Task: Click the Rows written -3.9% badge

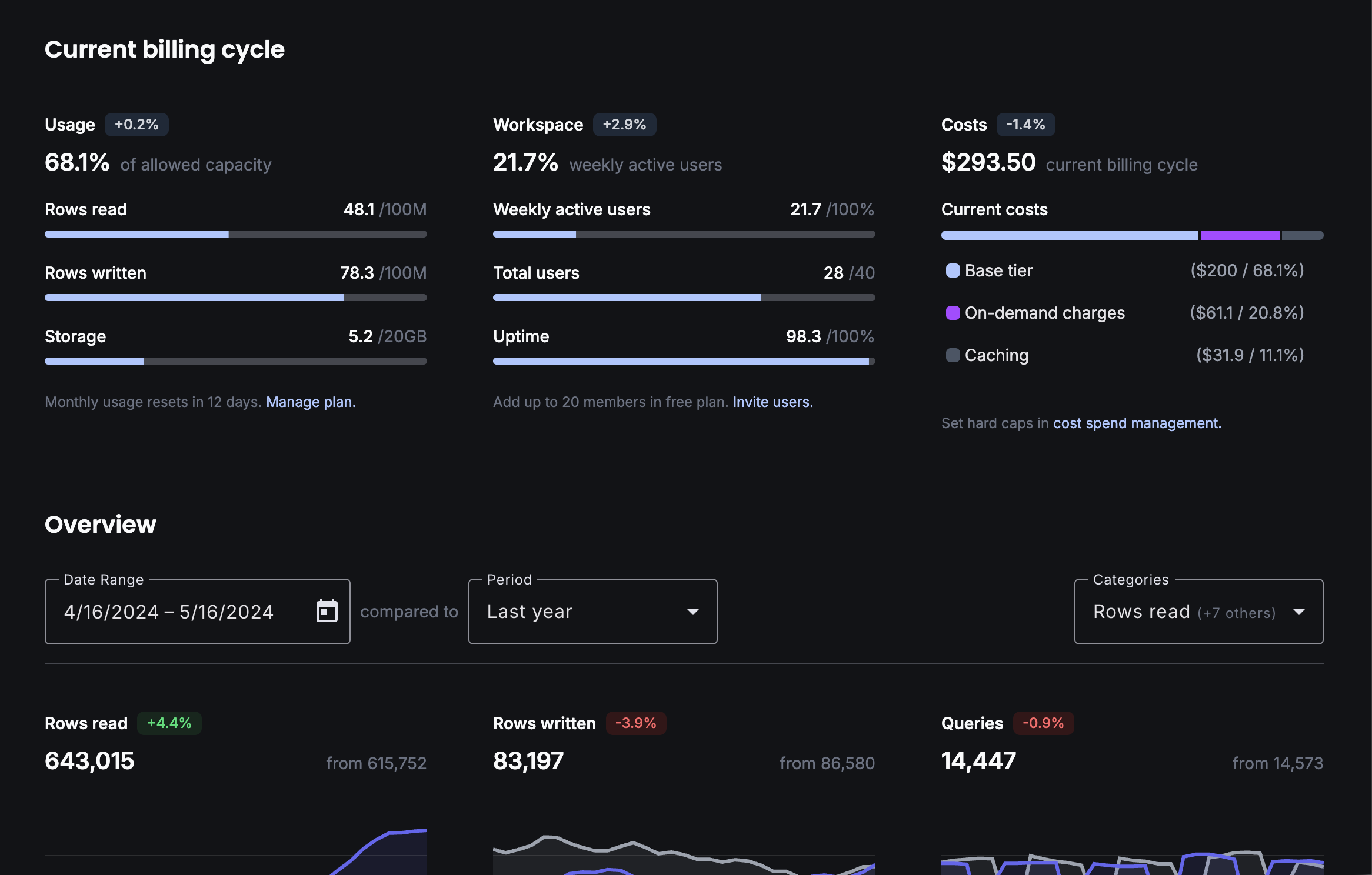Action: click(635, 723)
